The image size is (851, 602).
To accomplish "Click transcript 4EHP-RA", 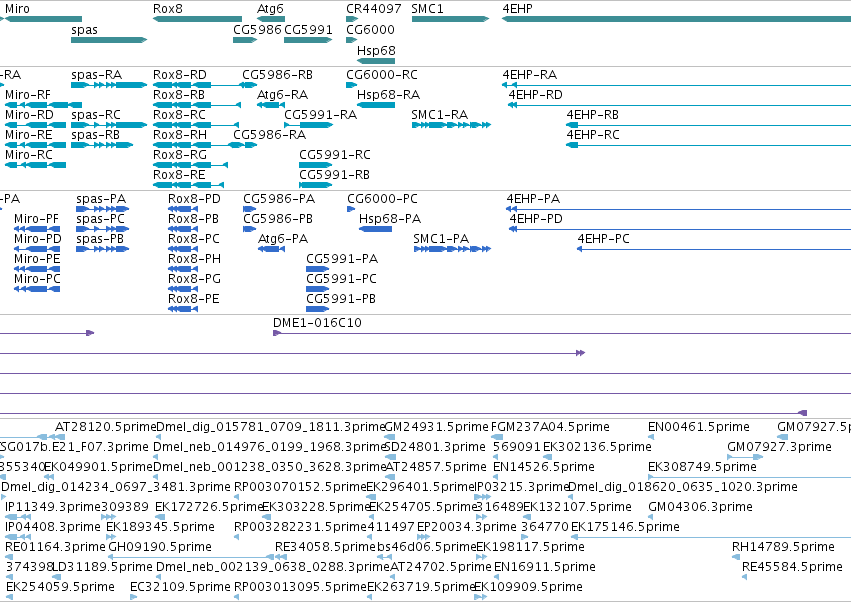I will click(676, 85).
